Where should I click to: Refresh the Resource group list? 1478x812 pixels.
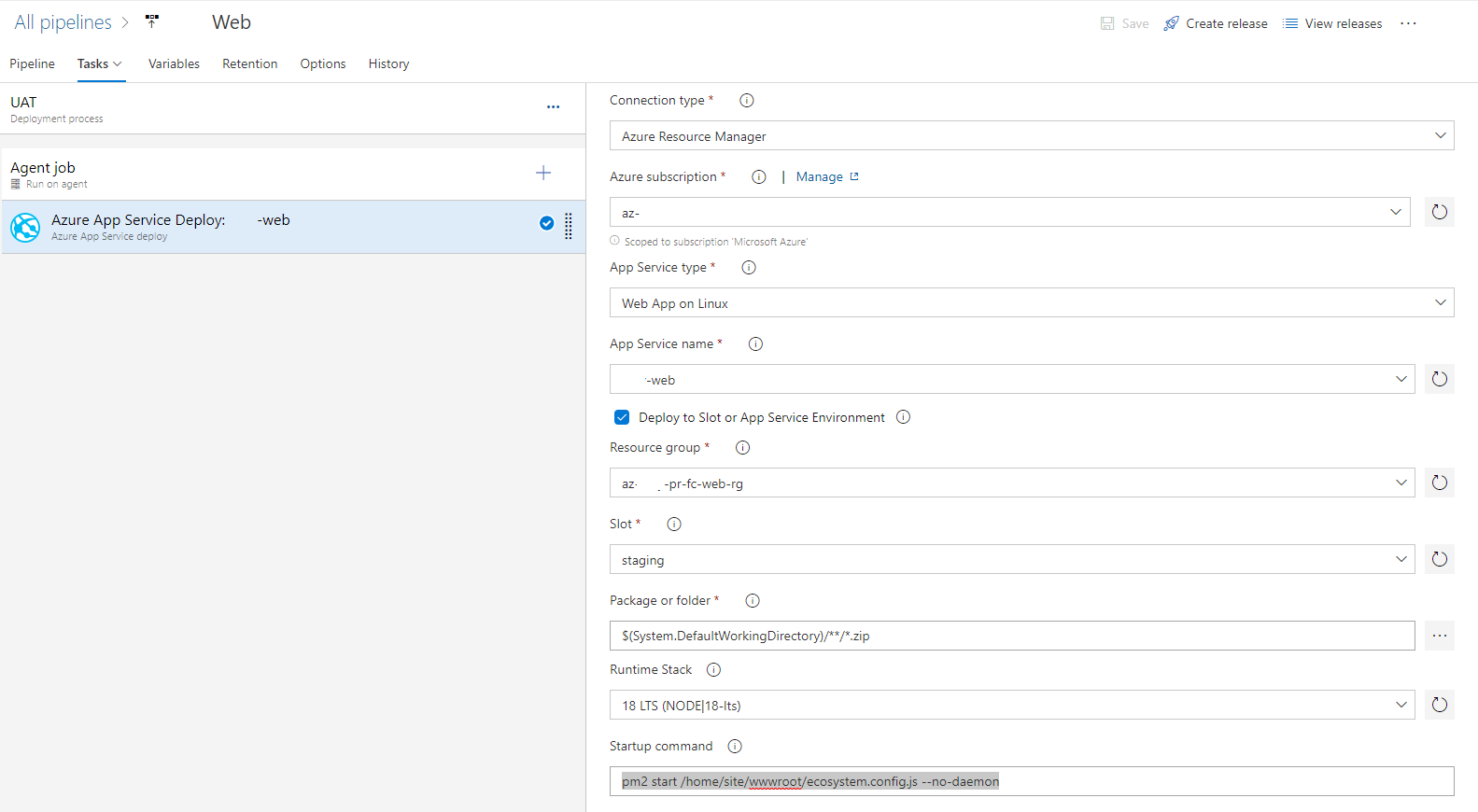[1440, 483]
